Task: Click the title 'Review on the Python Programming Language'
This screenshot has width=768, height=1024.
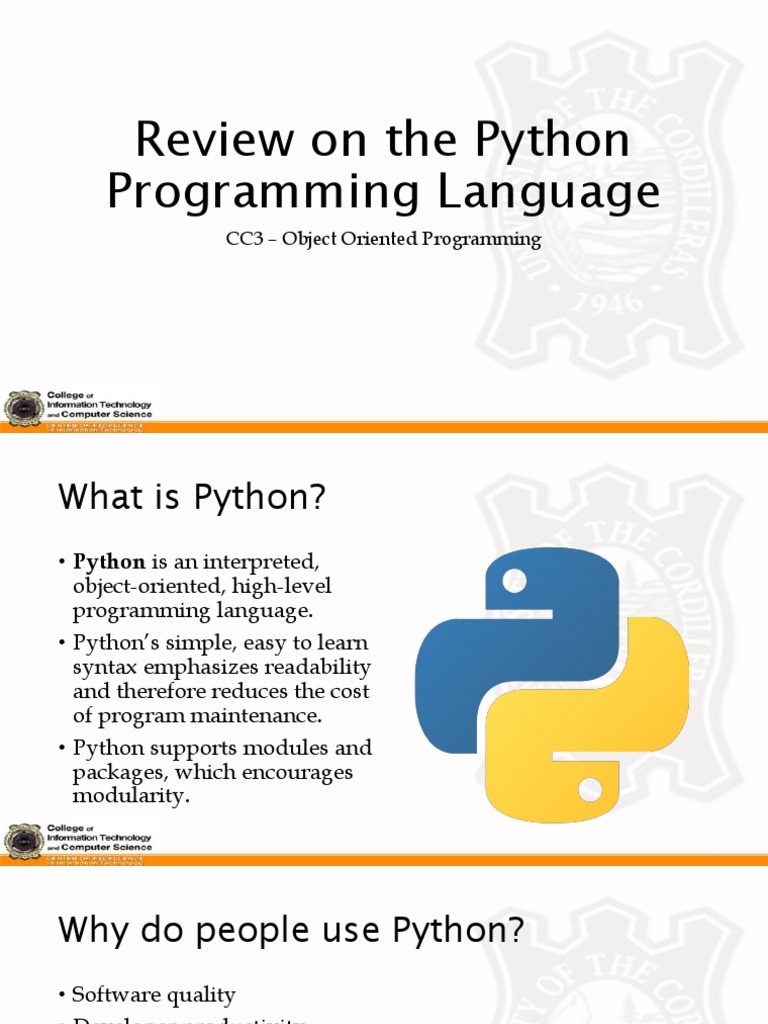Action: [383, 165]
